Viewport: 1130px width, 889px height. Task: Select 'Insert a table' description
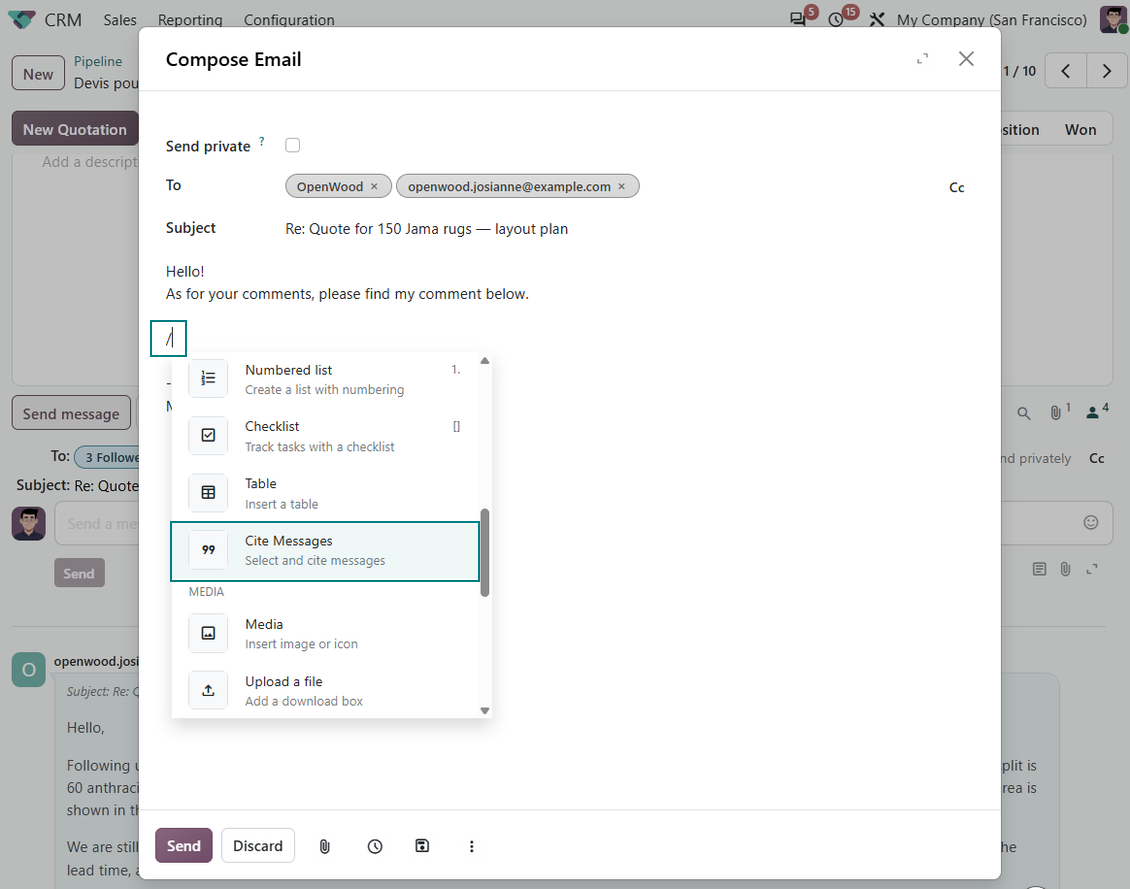coord(281,504)
